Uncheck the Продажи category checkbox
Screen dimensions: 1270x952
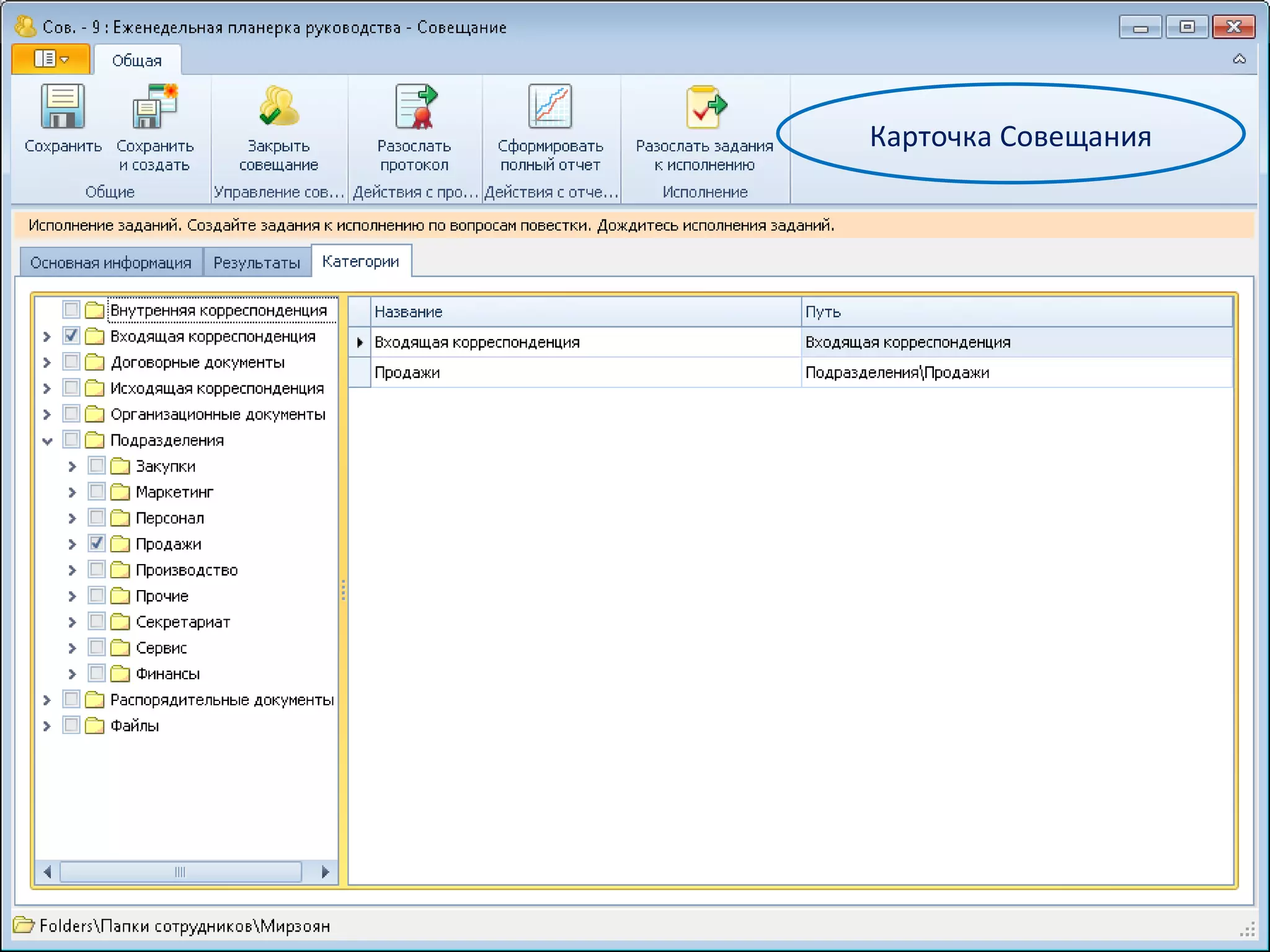pyautogui.click(x=97, y=544)
